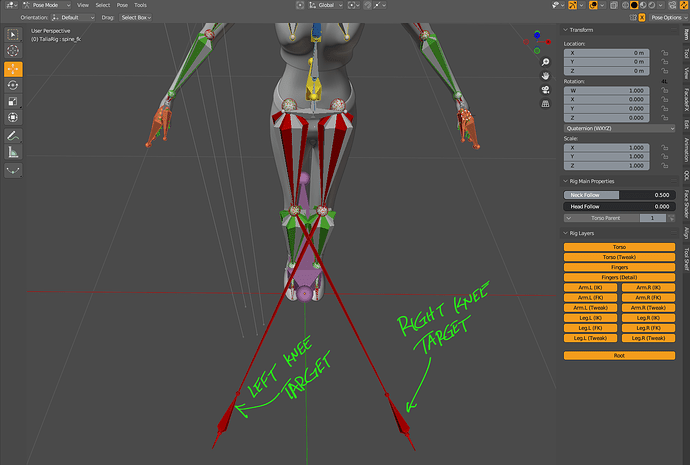Toggle lock for Location X
690x465 pixels.
point(664,53)
